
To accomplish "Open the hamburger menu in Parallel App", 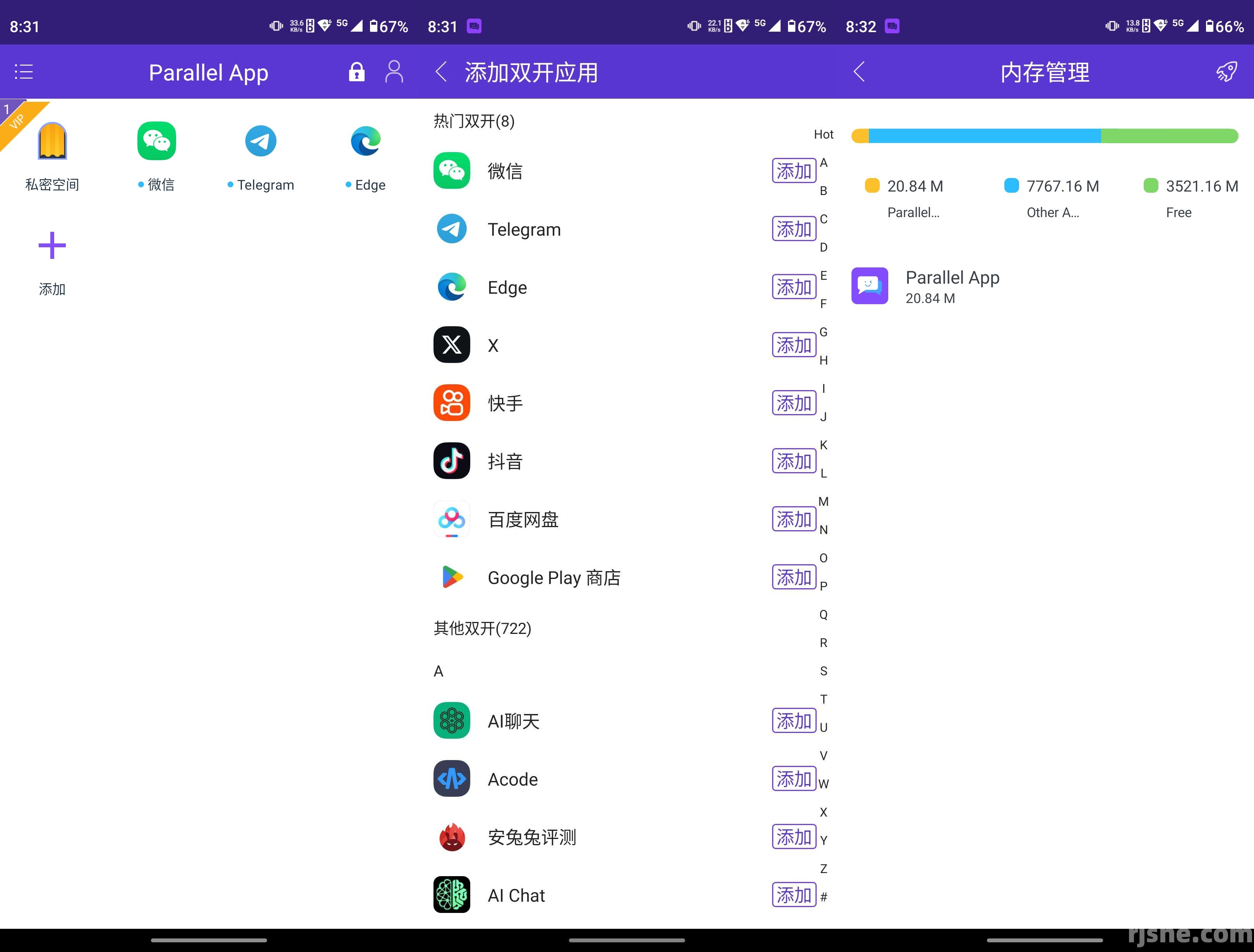I will (x=24, y=72).
